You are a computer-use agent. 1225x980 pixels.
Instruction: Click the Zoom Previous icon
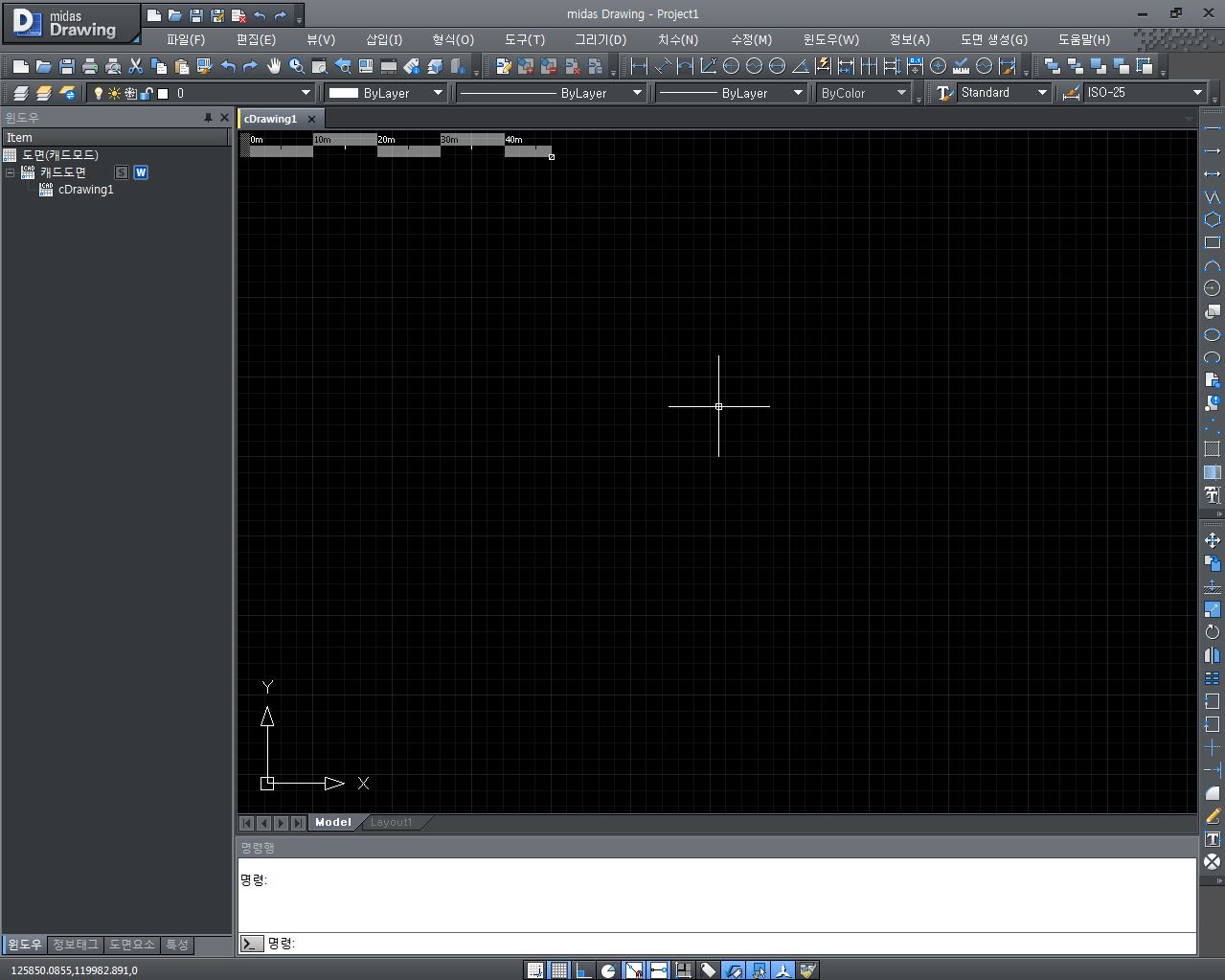pyautogui.click(x=343, y=66)
